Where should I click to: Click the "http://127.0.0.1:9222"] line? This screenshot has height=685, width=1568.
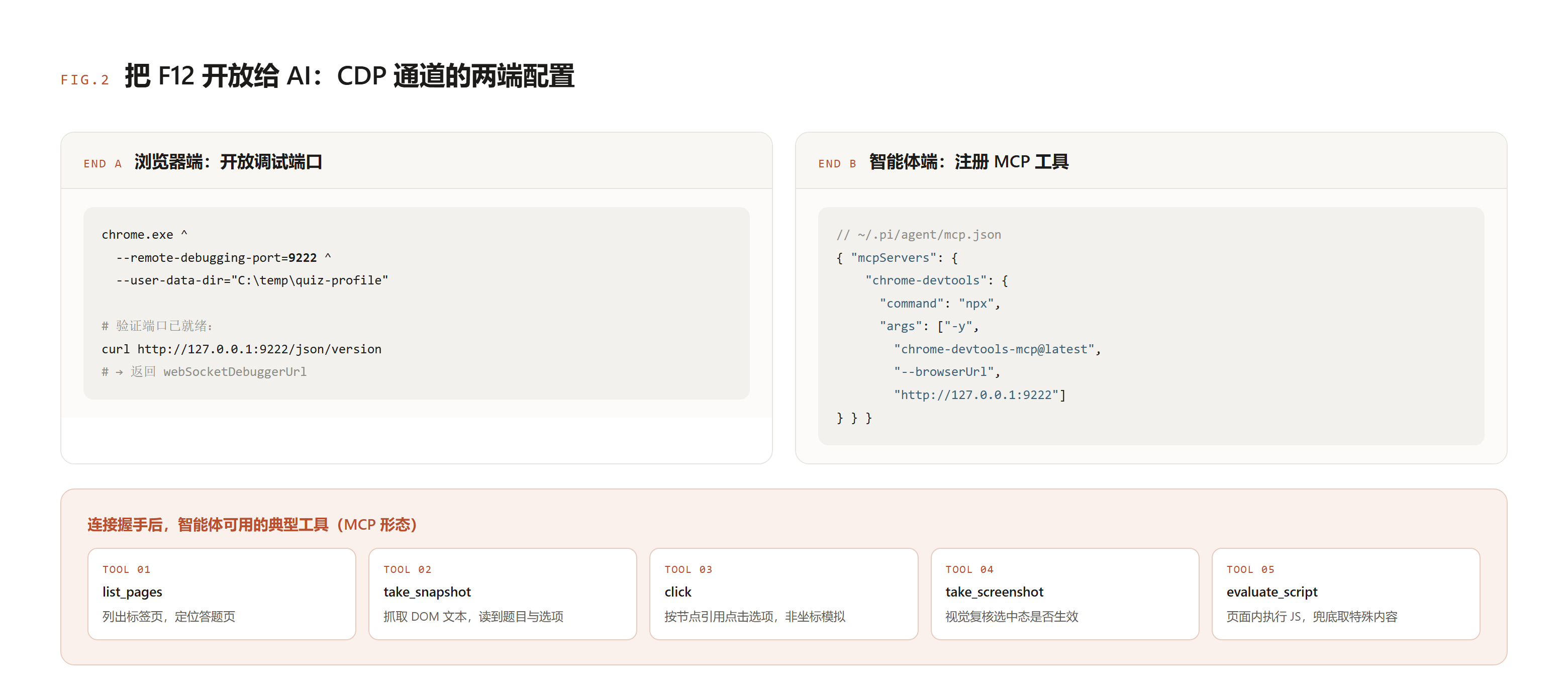979,395
